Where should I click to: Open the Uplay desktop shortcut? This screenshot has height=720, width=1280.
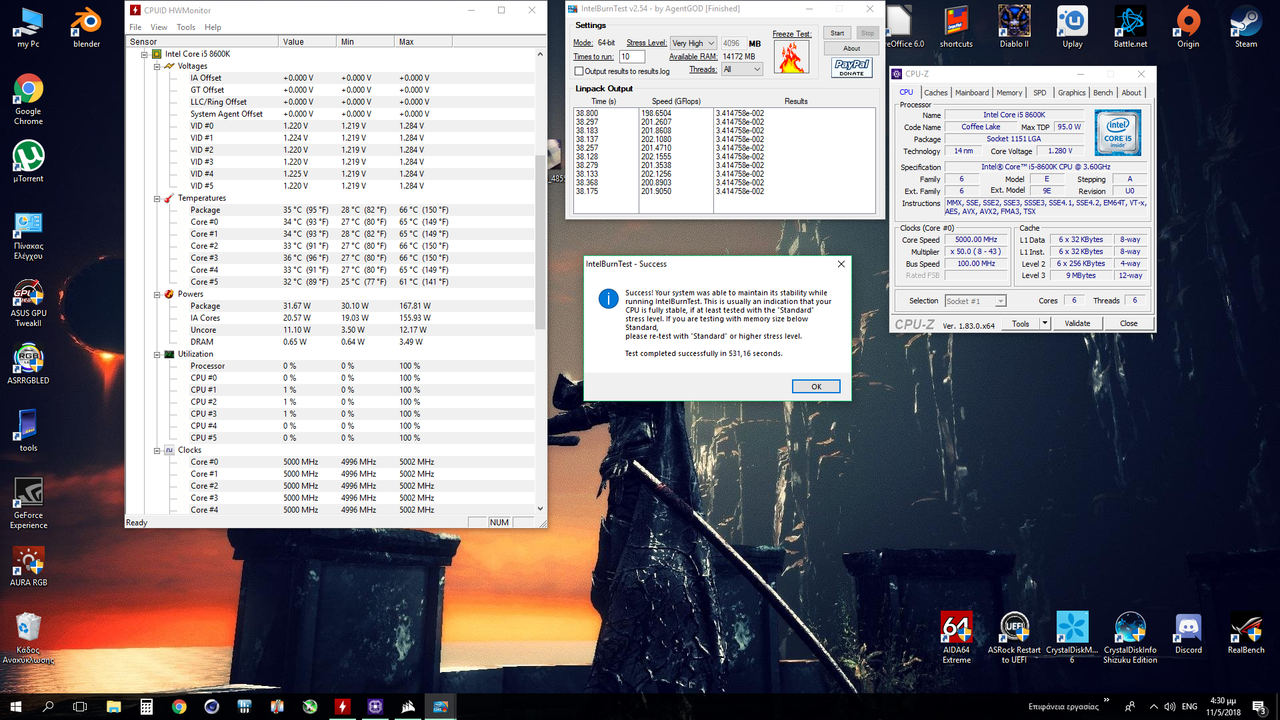1072,25
